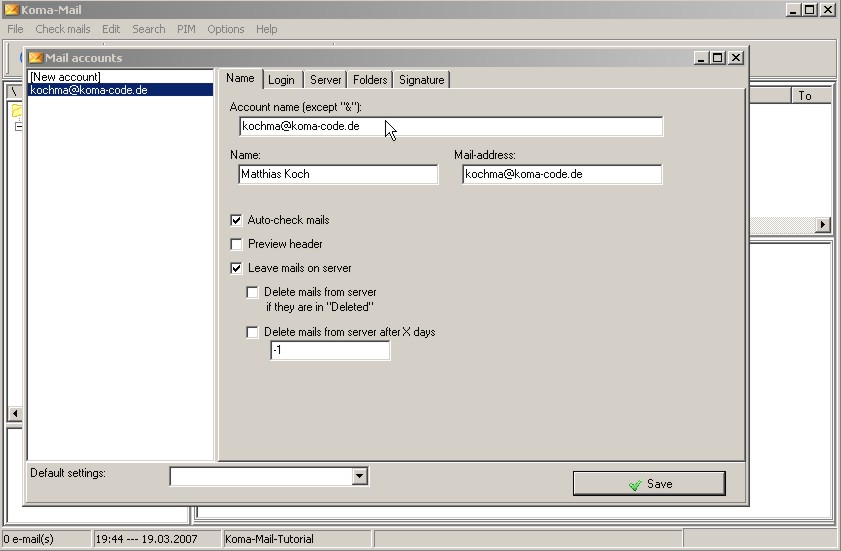
Task: Select [New account] in the accounts list
Action: tap(120, 77)
